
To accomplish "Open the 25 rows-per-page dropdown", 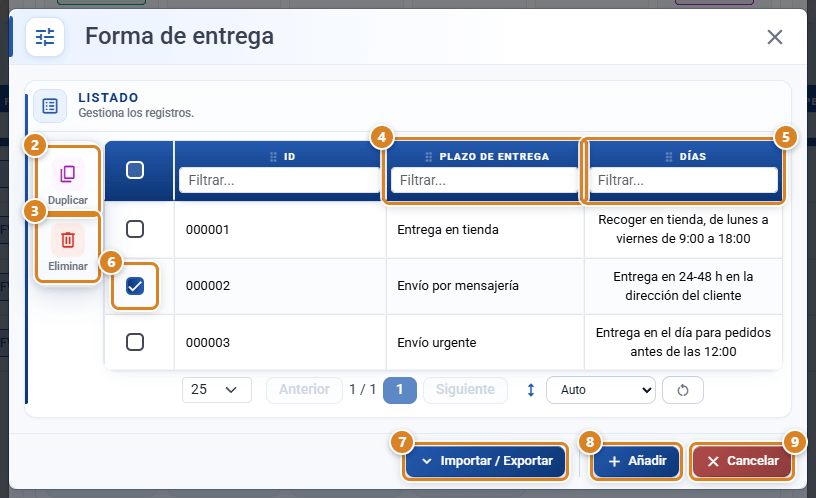I will (216, 390).
